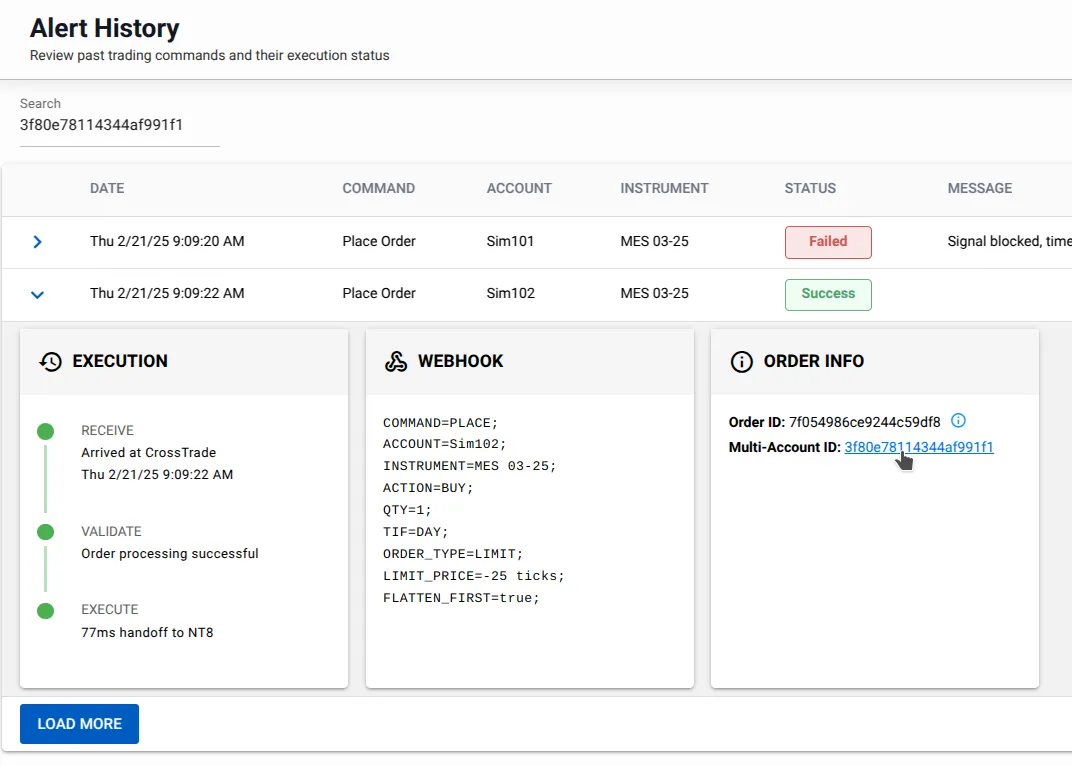Viewport: 1072px width, 766px height.
Task: Click the green VALIDATE status dot
Action: click(45, 532)
